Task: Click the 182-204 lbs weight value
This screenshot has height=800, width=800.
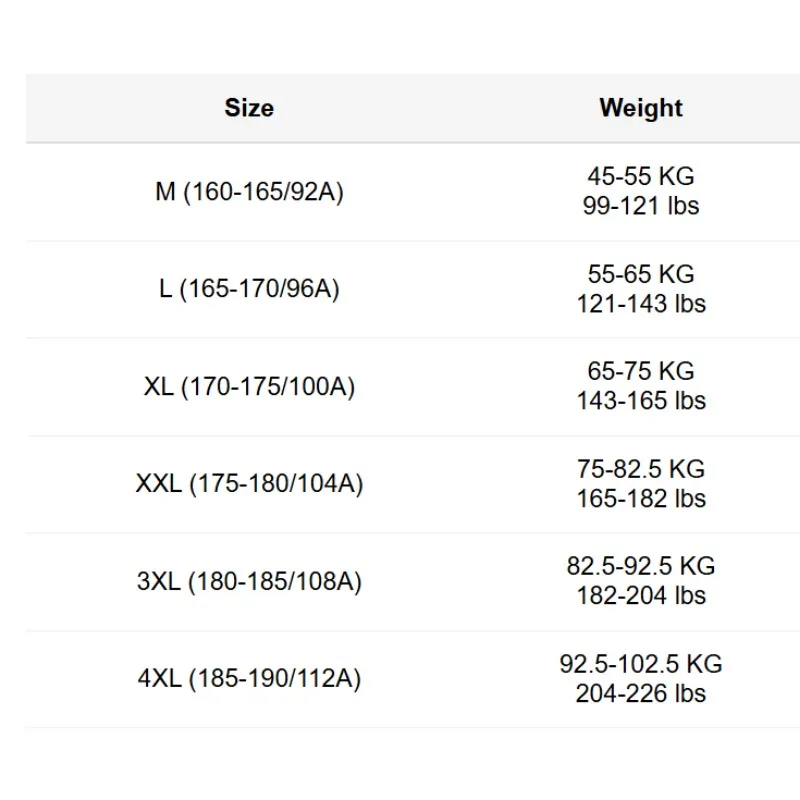Action: (x=641, y=595)
